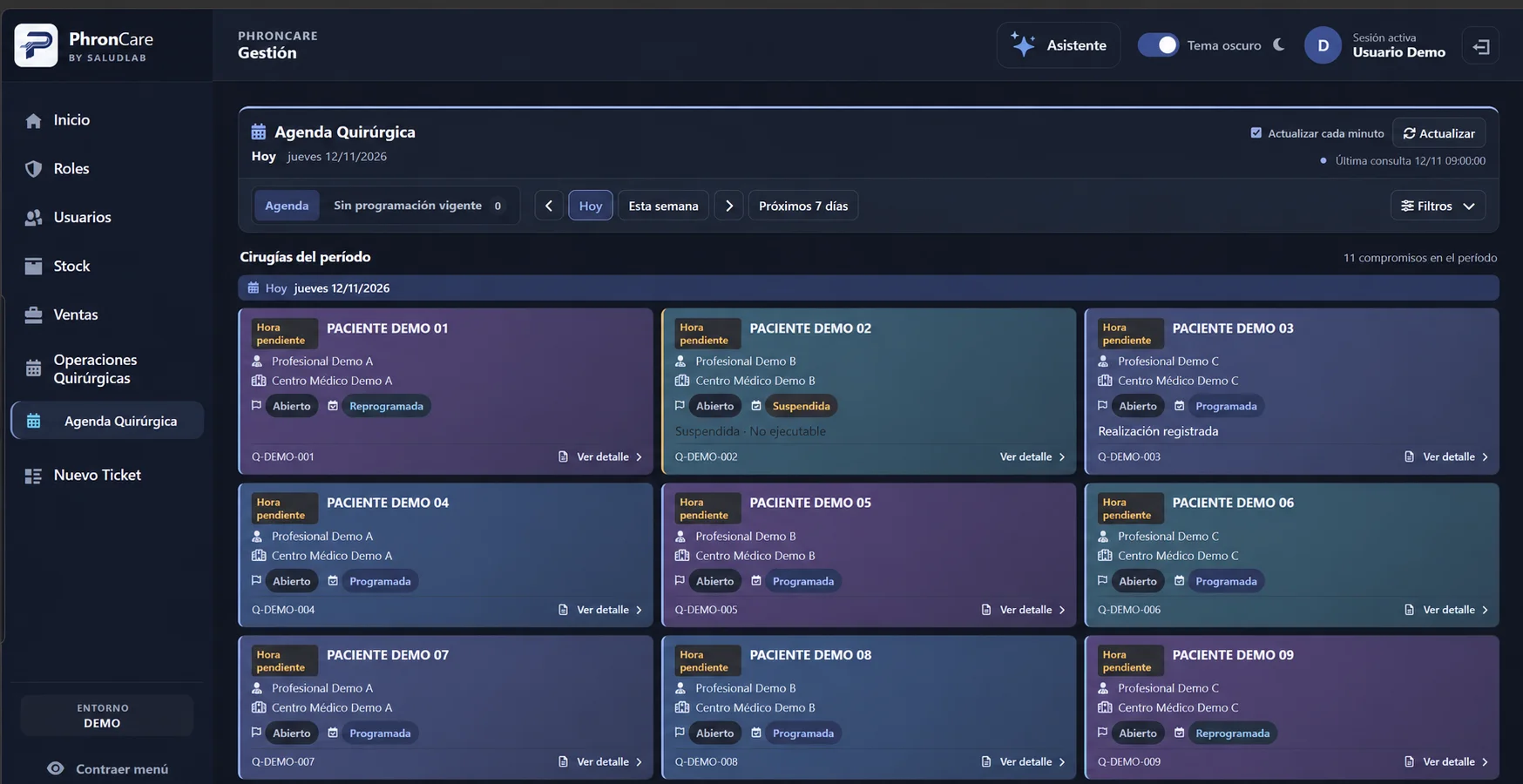Click the Nuevo Ticket list icon
The width and height of the screenshot is (1523, 784).
pyautogui.click(x=33, y=476)
